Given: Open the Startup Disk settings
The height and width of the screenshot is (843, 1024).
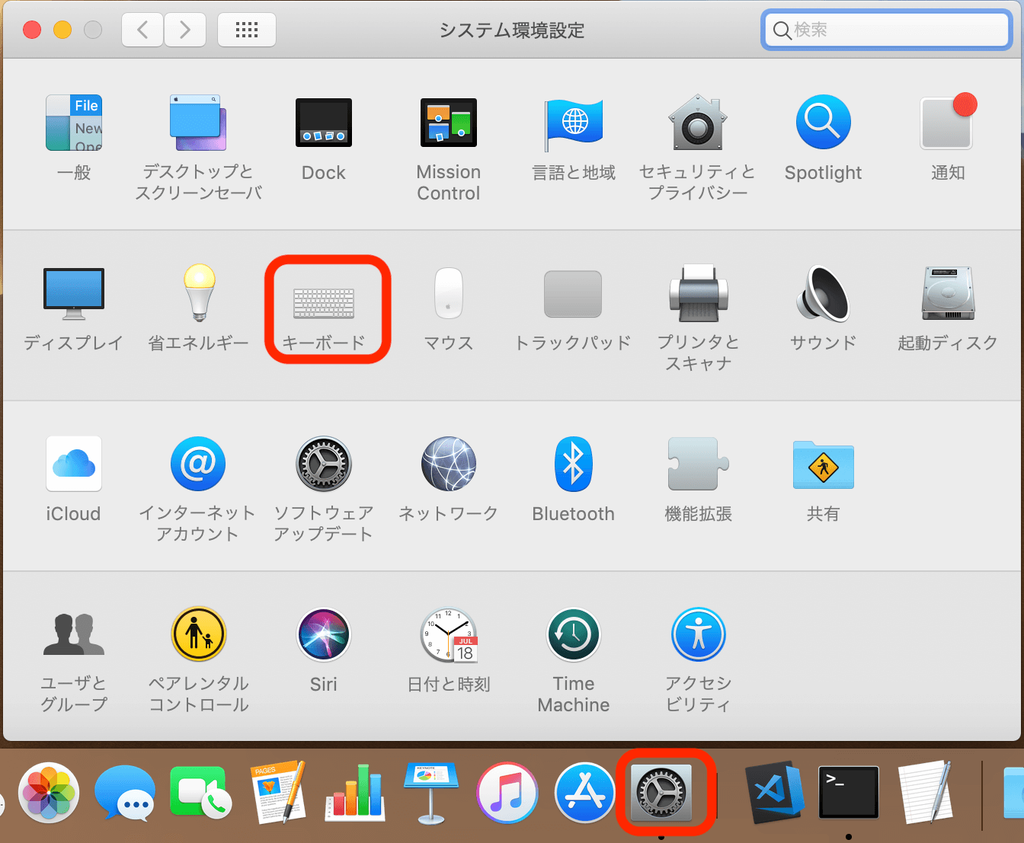Looking at the screenshot, I should tap(947, 295).
